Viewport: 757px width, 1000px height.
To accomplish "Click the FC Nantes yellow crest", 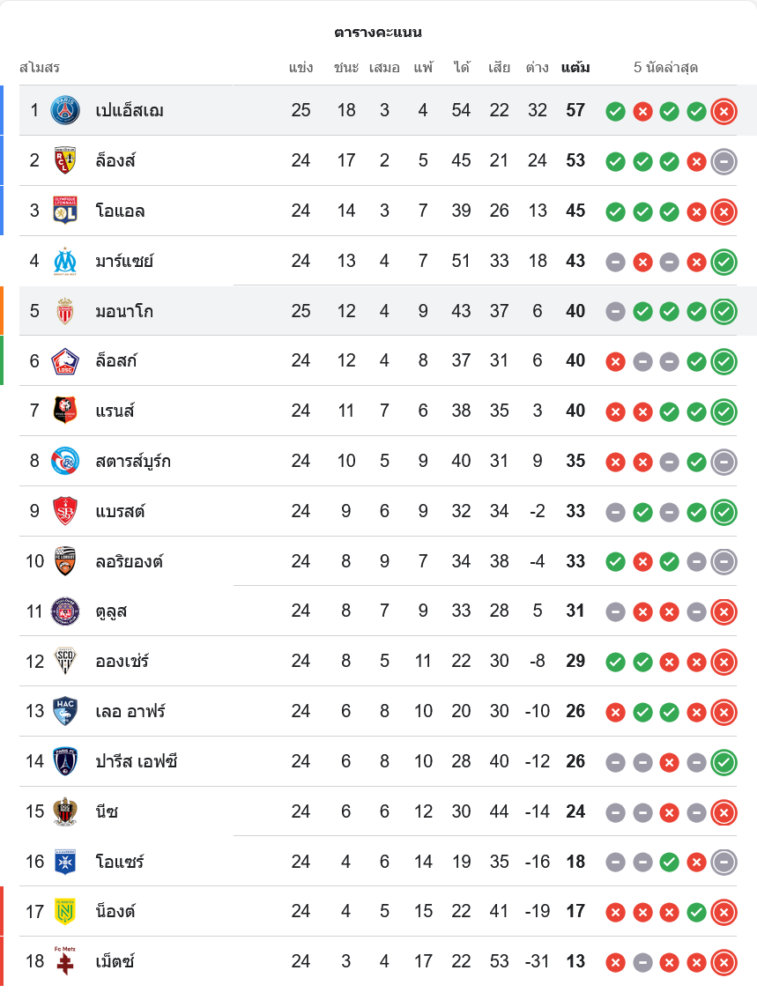I will coord(66,911).
